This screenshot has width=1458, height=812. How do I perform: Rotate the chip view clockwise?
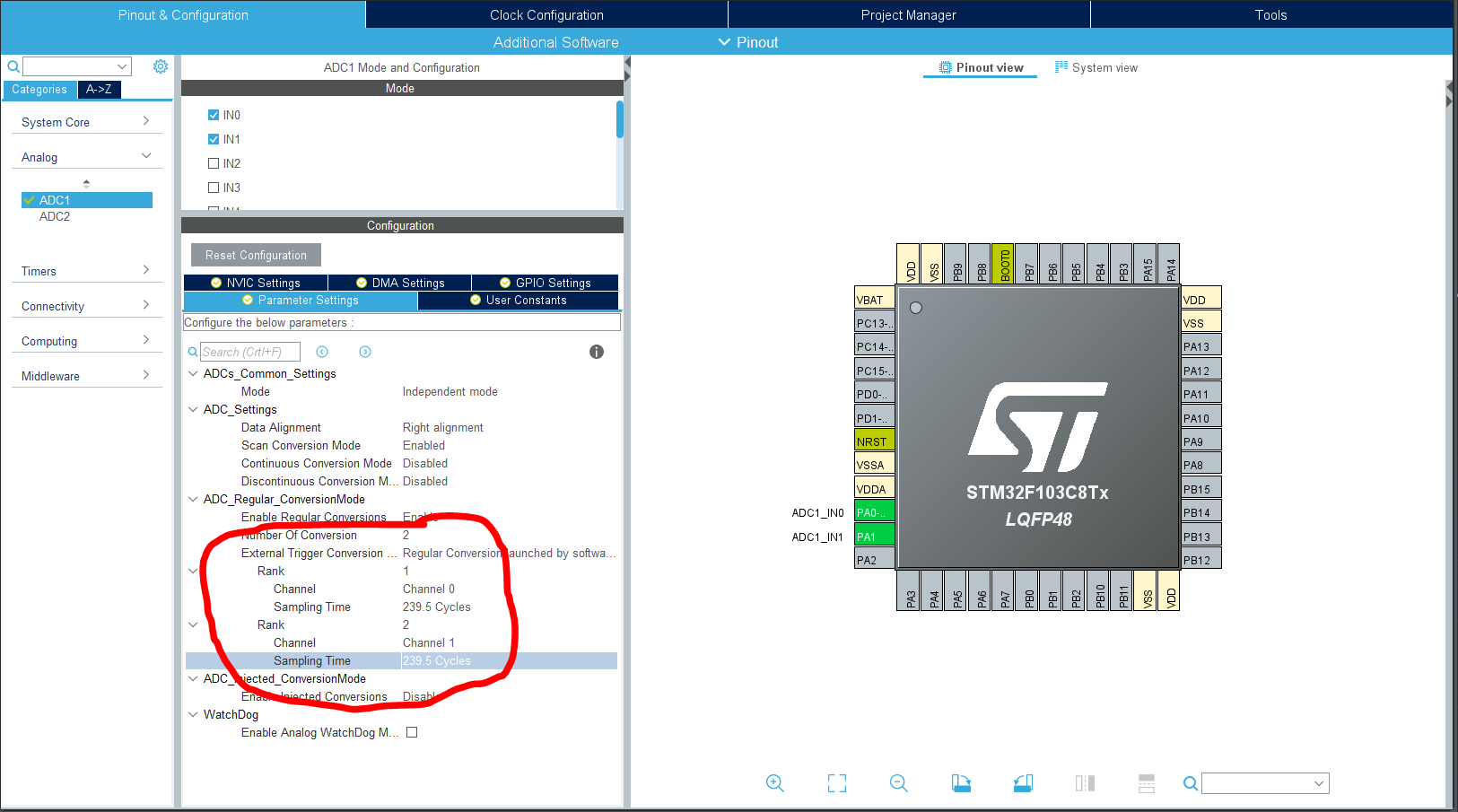961,783
